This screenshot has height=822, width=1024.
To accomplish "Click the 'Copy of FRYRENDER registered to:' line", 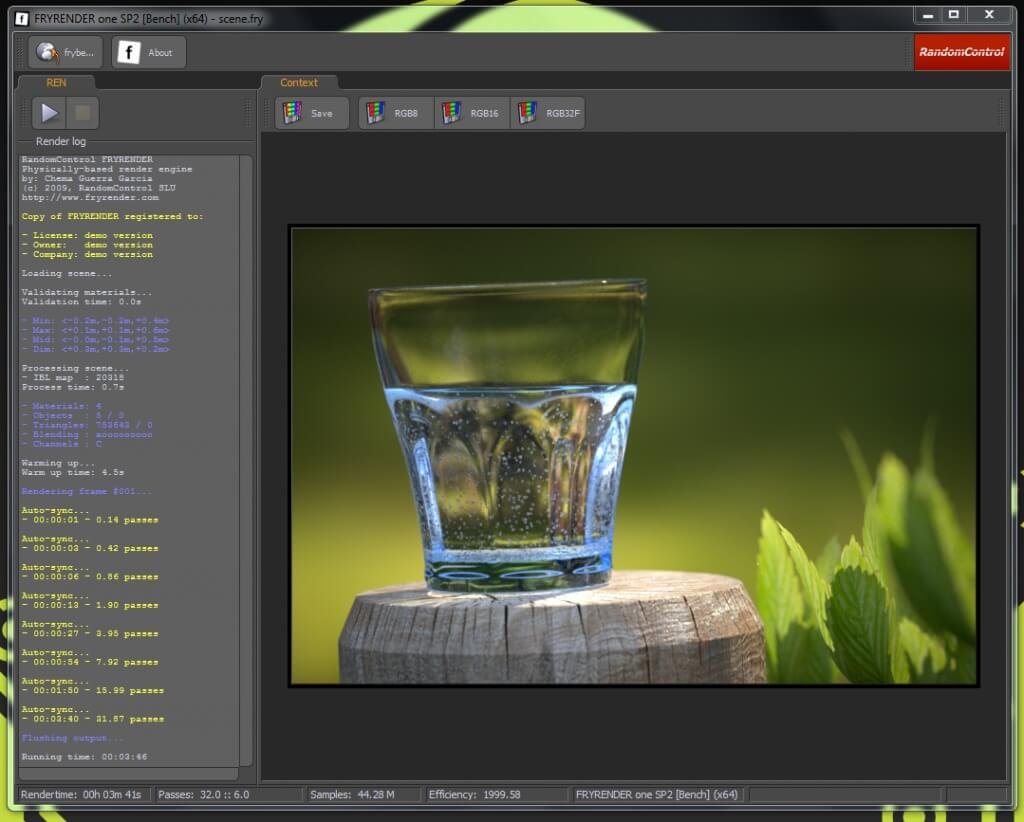I will [x=112, y=216].
